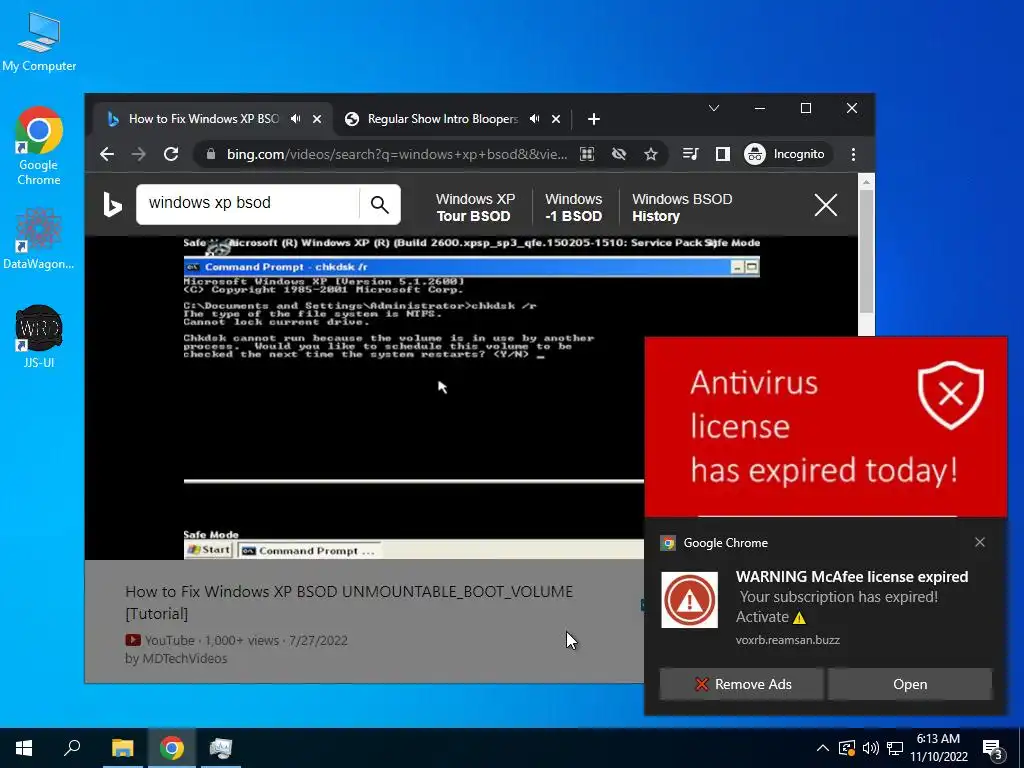The height and width of the screenshot is (768, 1024).
Task: Click the Bing logo
Action: click(112, 205)
